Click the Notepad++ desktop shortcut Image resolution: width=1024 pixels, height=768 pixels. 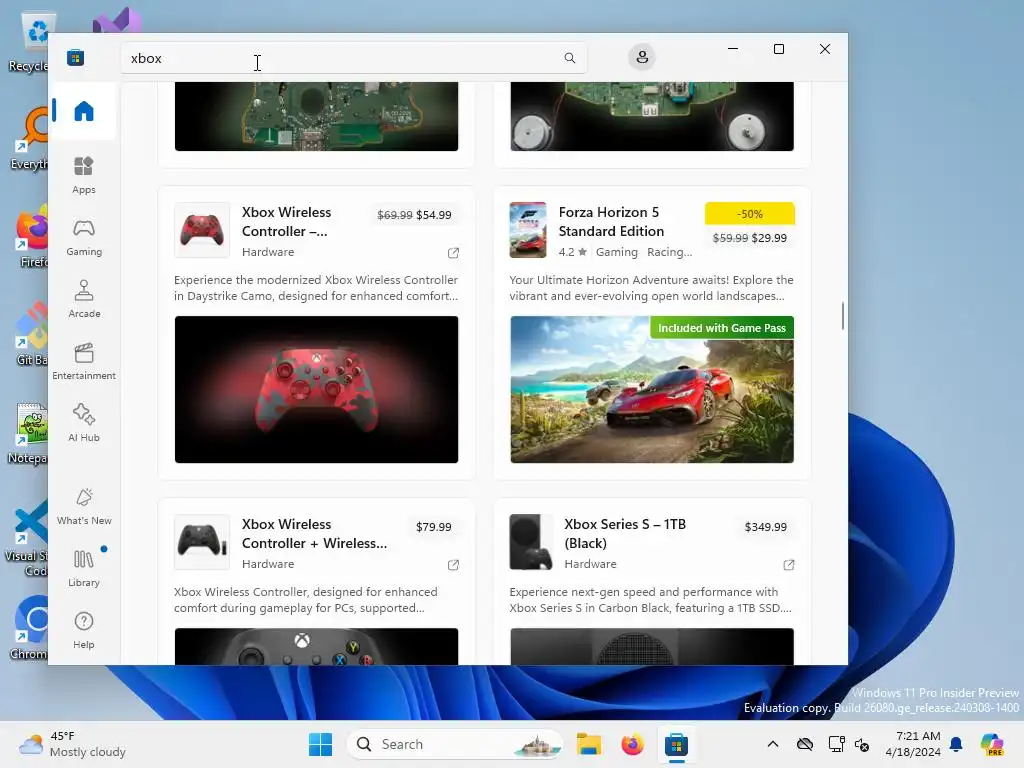tap(29, 433)
